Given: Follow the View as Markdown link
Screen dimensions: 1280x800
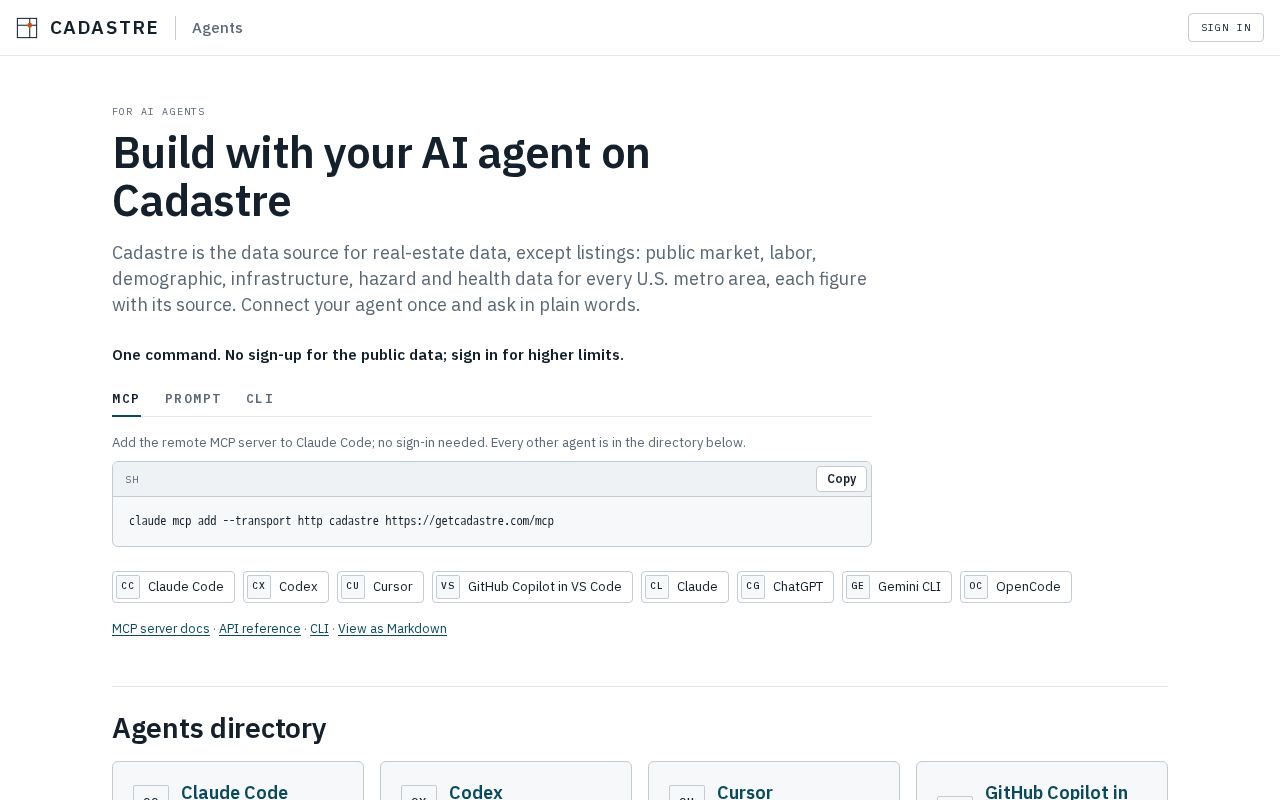Looking at the screenshot, I should (x=392, y=629).
